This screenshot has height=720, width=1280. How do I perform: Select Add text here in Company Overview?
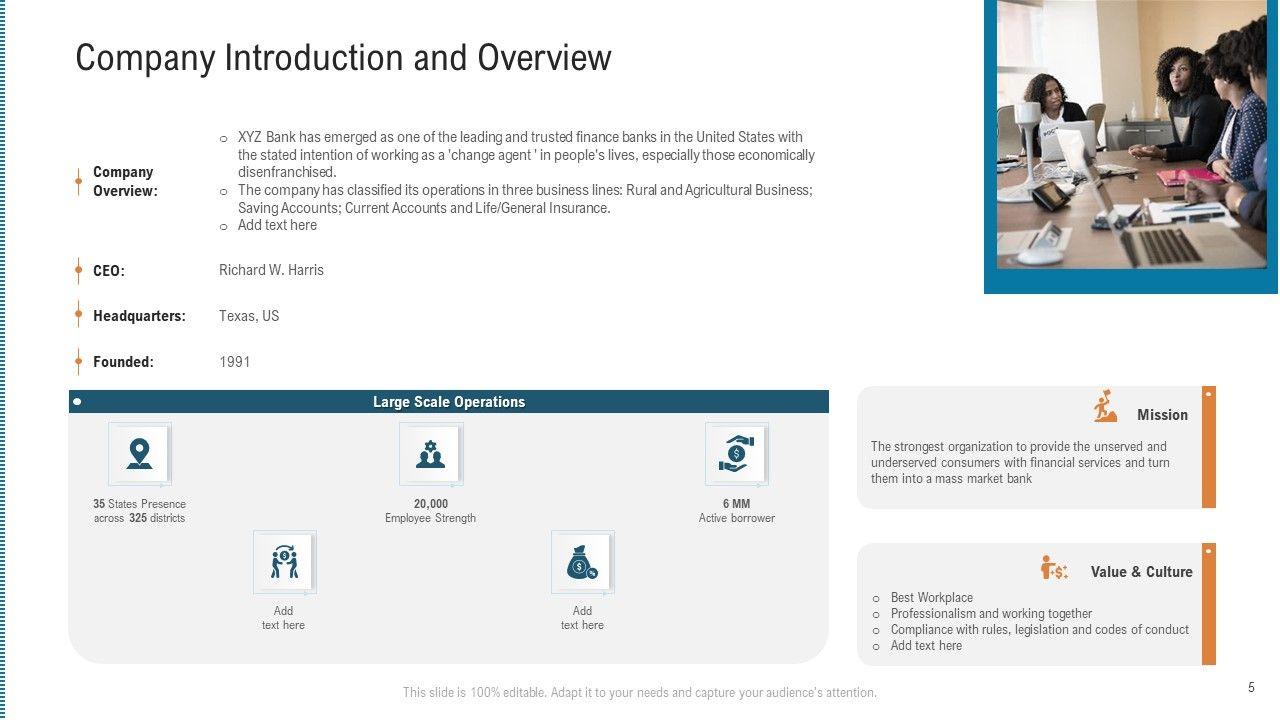277,226
